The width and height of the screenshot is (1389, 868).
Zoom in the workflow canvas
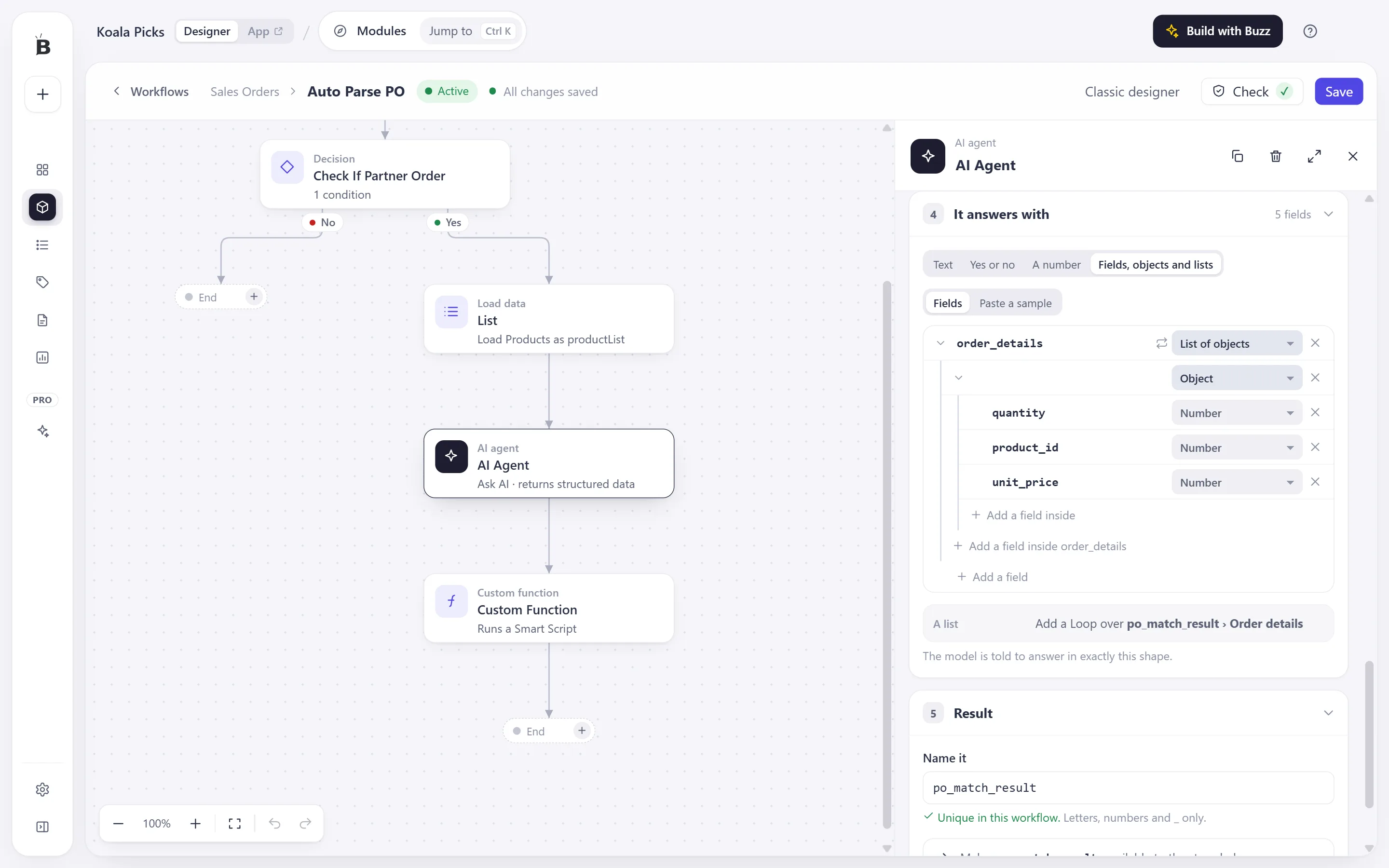[x=196, y=824]
